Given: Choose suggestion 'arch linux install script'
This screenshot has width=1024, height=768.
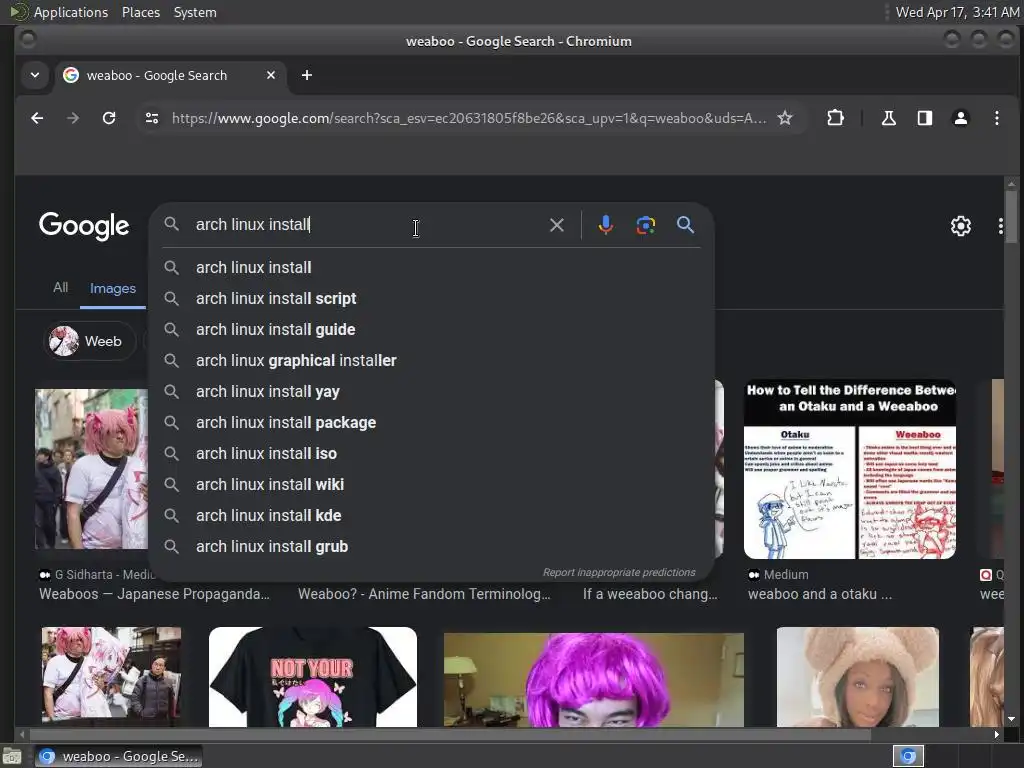Looking at the screenshot, I should (431, 298).
